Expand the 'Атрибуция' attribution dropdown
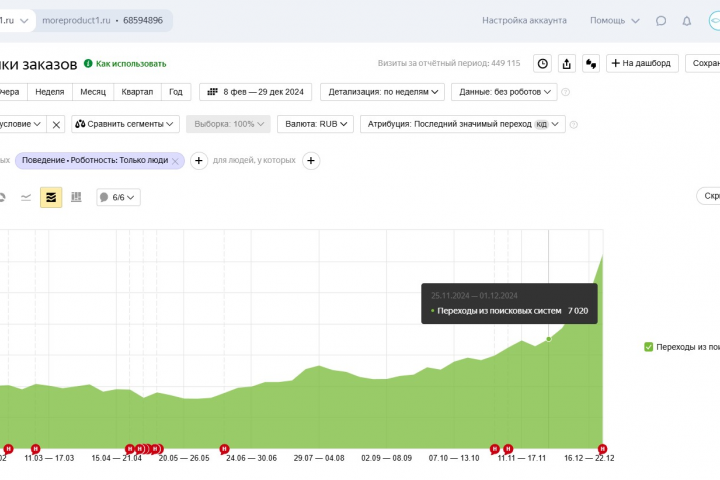Screen dimensions: 720x480 [463, 125]
